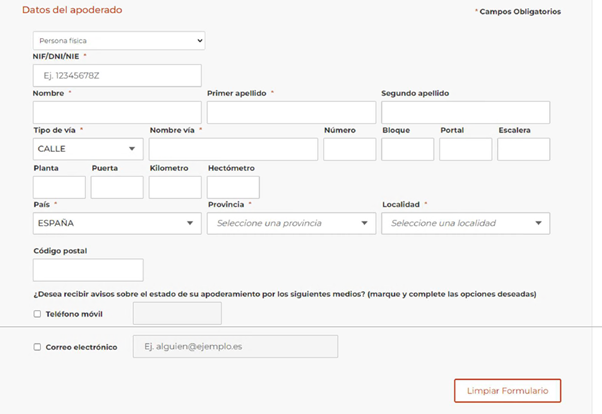
Task: Open the Persona física type dropdown
Action: 118,41
